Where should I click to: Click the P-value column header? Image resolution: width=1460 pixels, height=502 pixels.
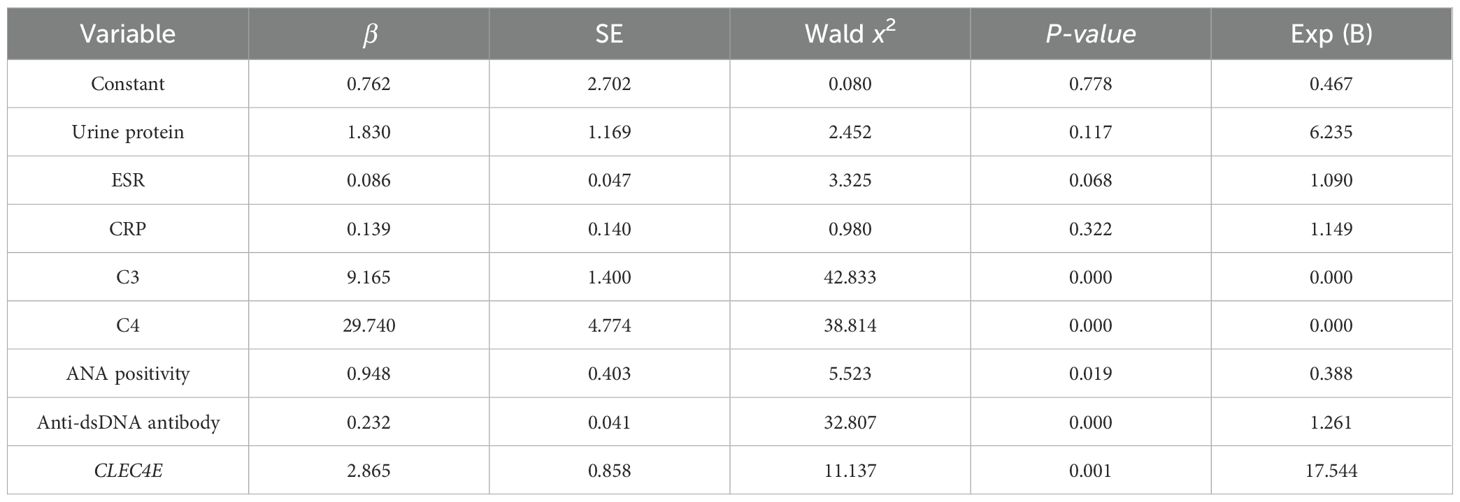(x=1091, y=34)
